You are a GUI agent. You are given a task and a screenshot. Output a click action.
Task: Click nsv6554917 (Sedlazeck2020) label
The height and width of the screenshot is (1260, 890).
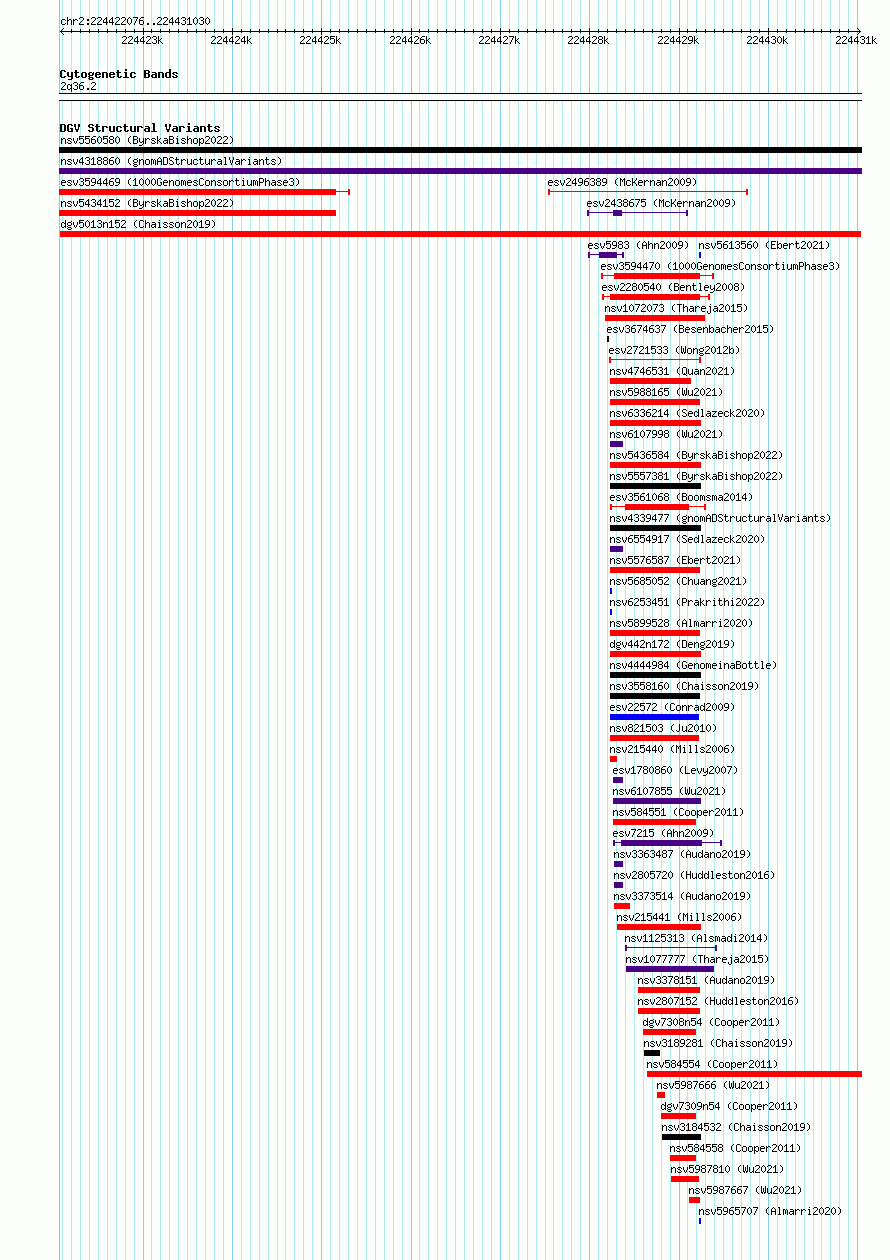coord(687,539)
